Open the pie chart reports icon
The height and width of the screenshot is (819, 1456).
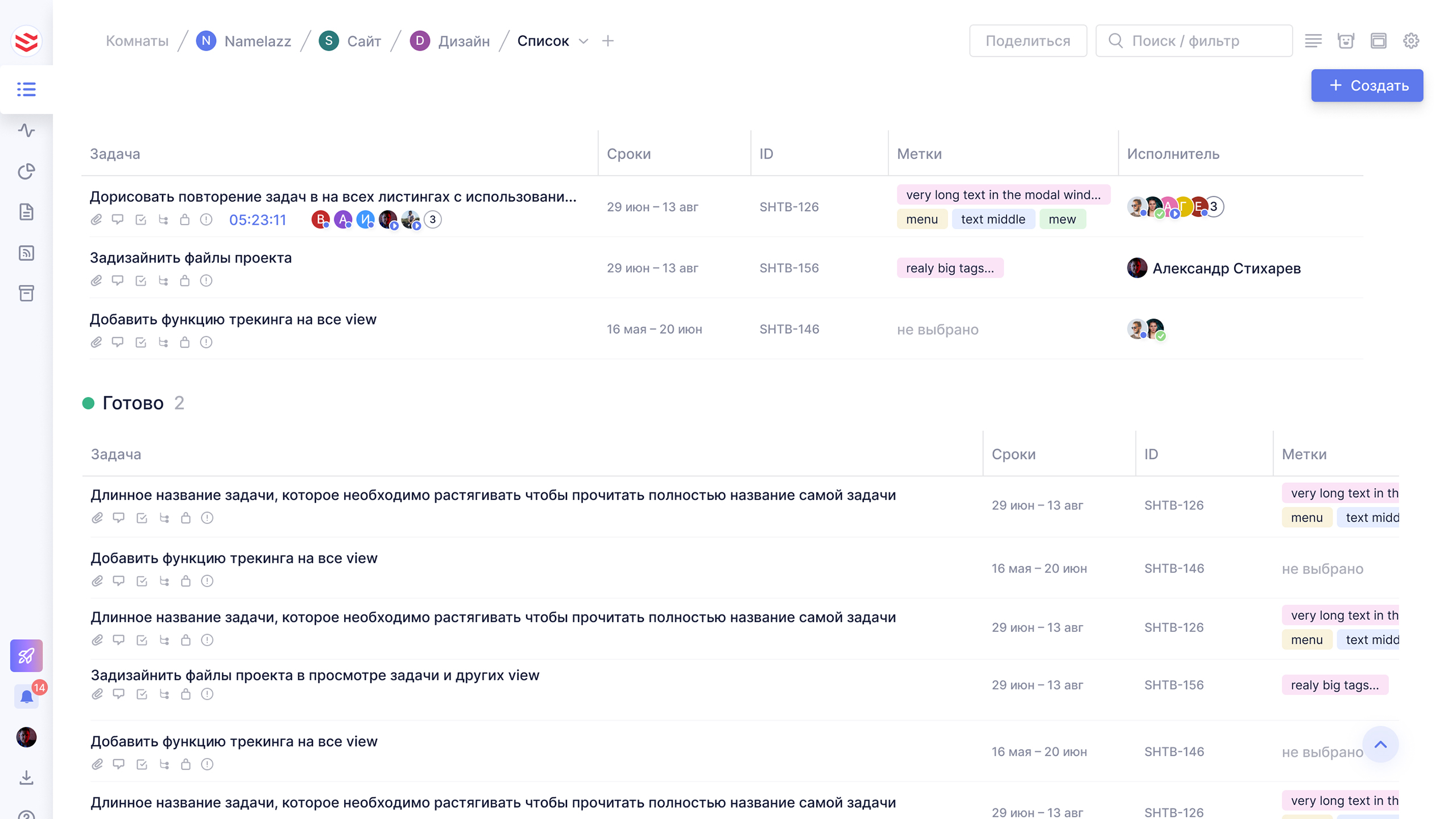click(26, 171)
